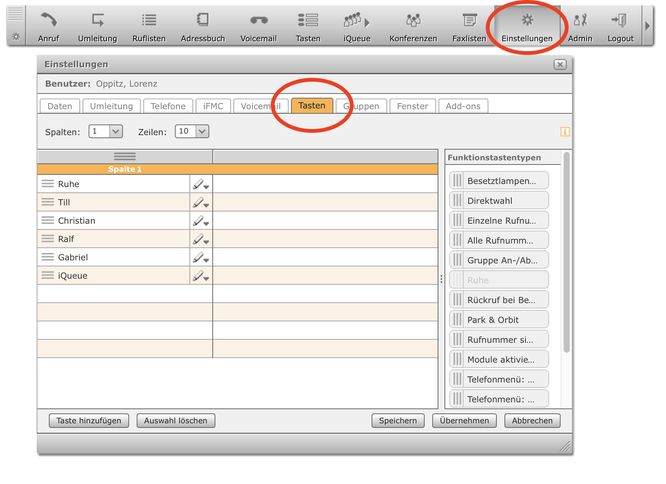Image resolution: width=666 pixels, height=484 pixels.
Task: Click the Spalte 1 column header
Action: [124, 169]
